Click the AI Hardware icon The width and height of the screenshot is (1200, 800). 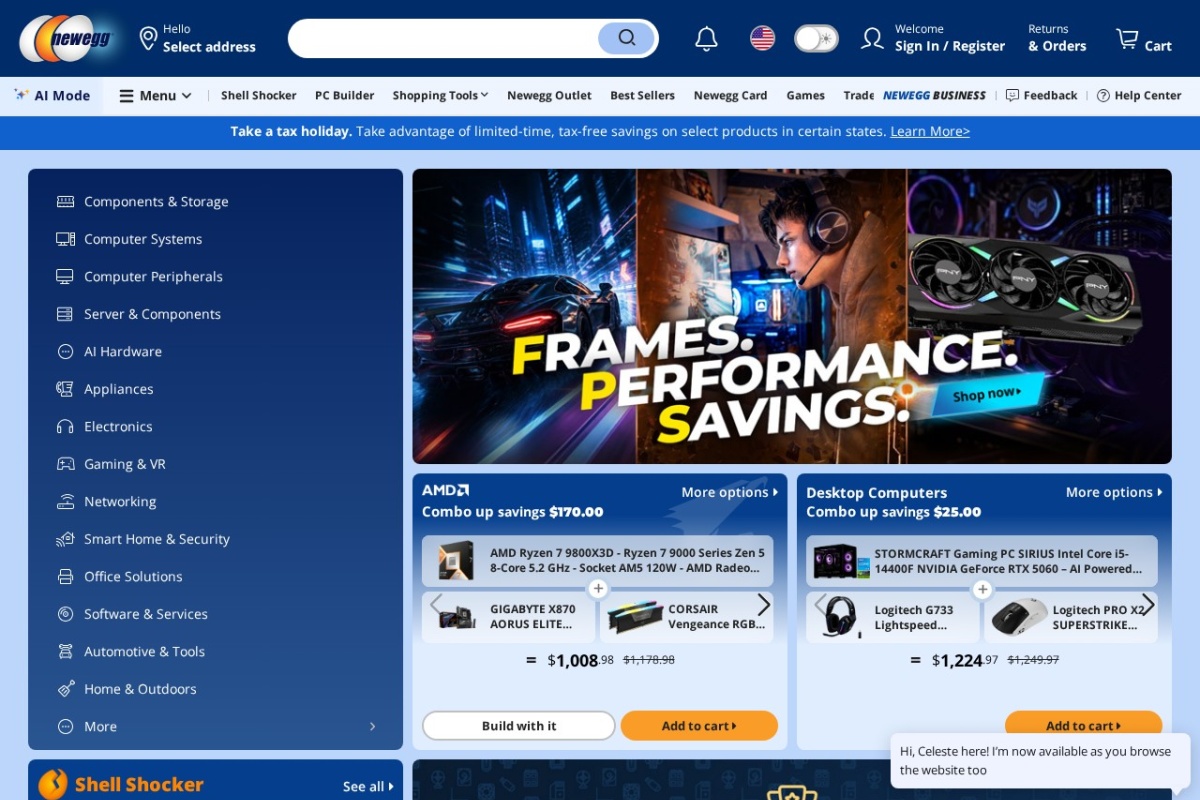click(65, 352)
